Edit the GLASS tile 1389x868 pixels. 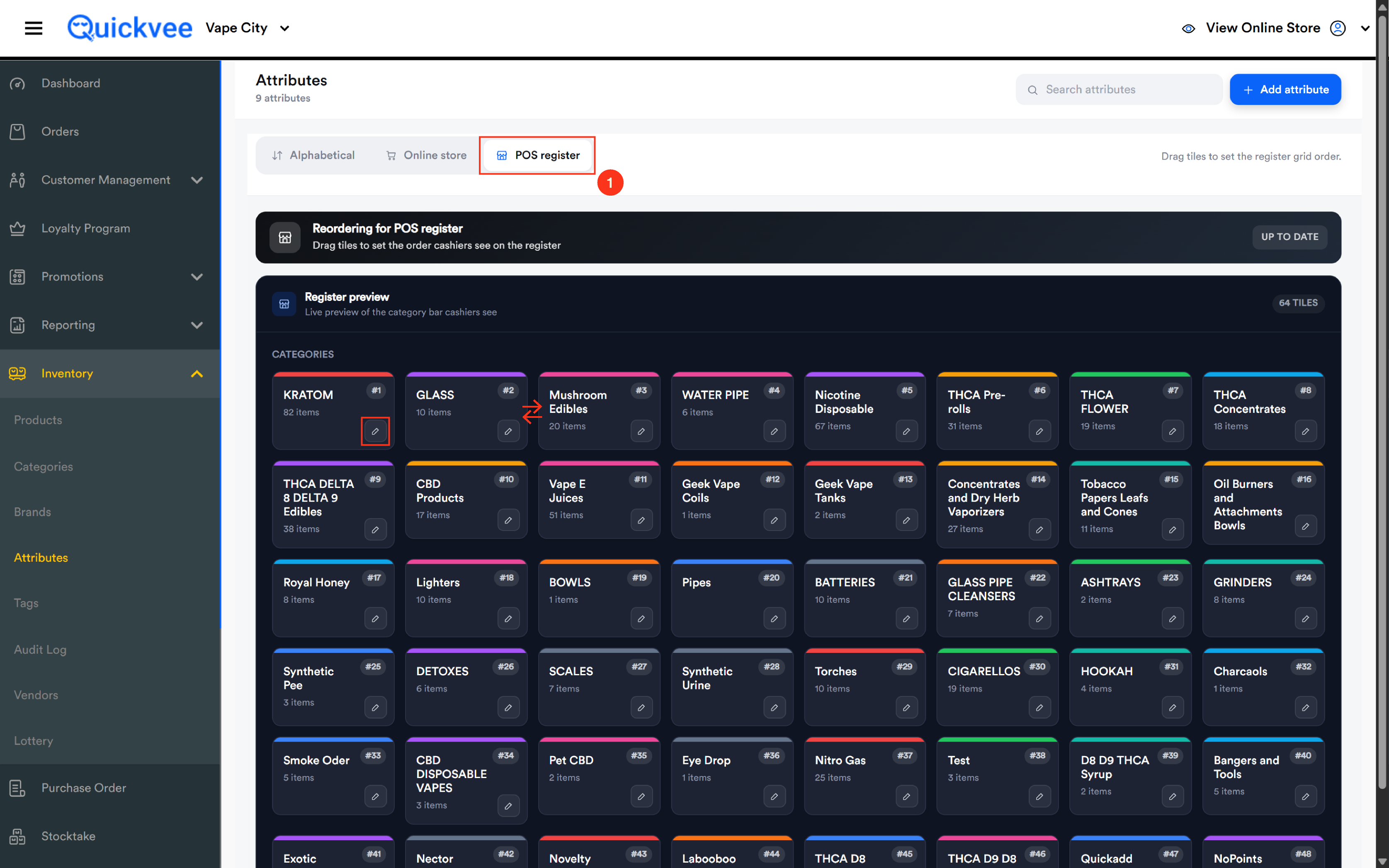tap(508, 431)
